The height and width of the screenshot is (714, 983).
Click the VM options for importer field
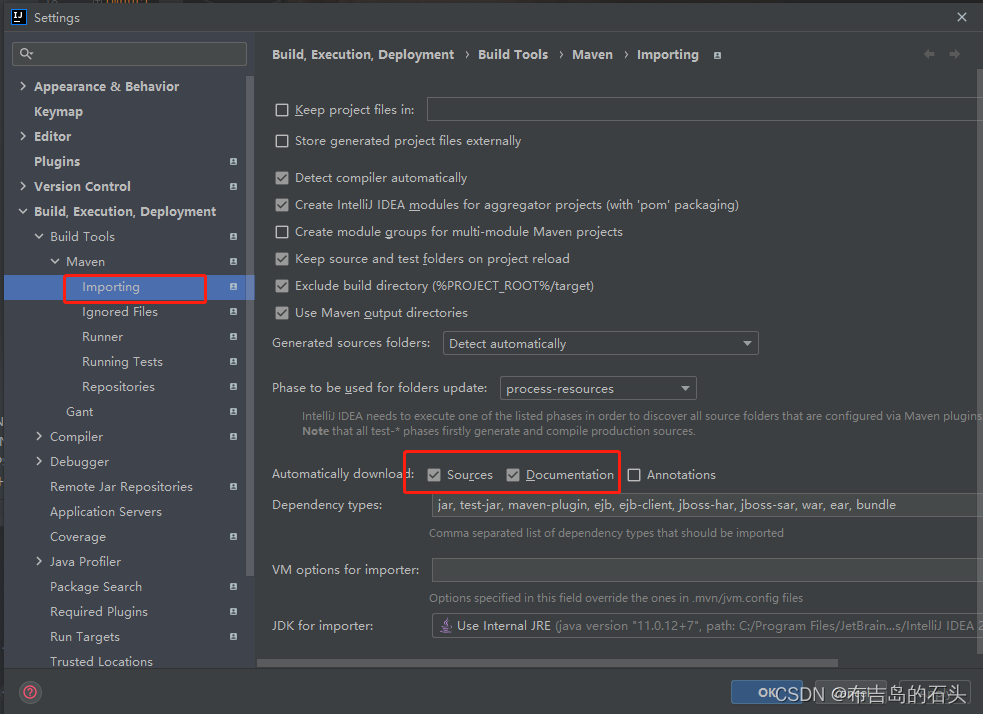click(707, 570)
